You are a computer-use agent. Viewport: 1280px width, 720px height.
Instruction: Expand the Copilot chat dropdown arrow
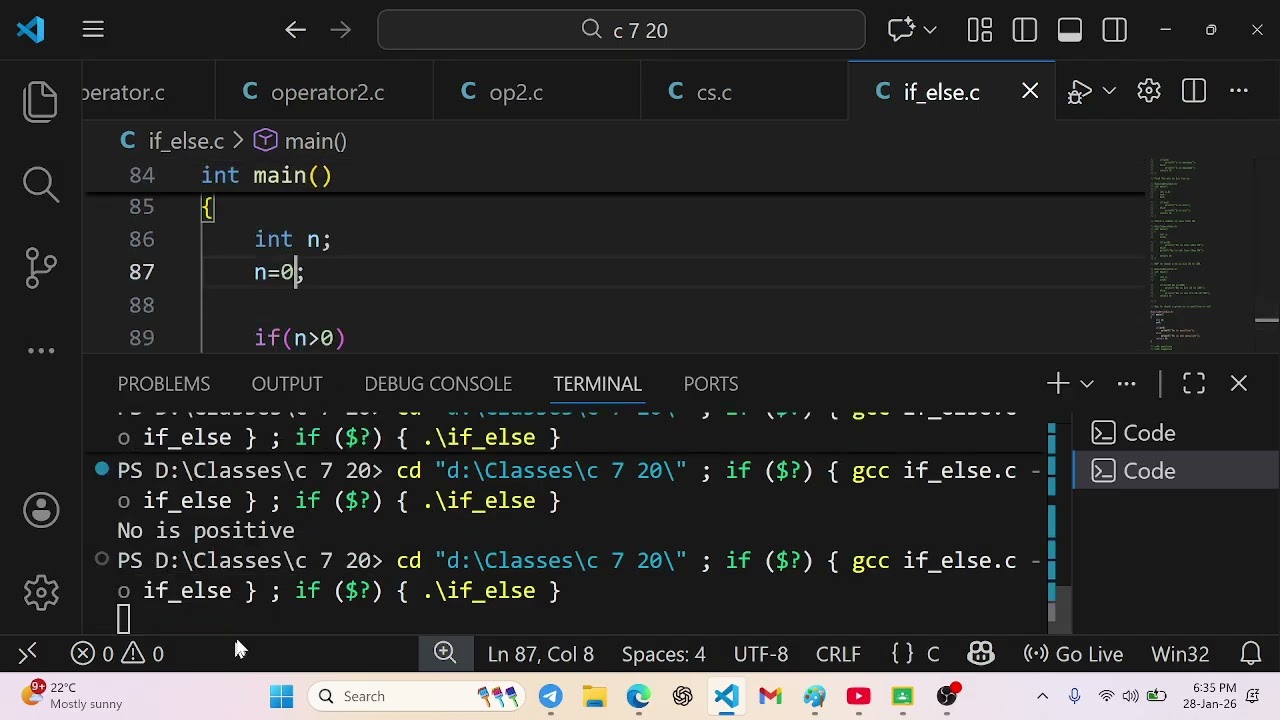point(931,30)
